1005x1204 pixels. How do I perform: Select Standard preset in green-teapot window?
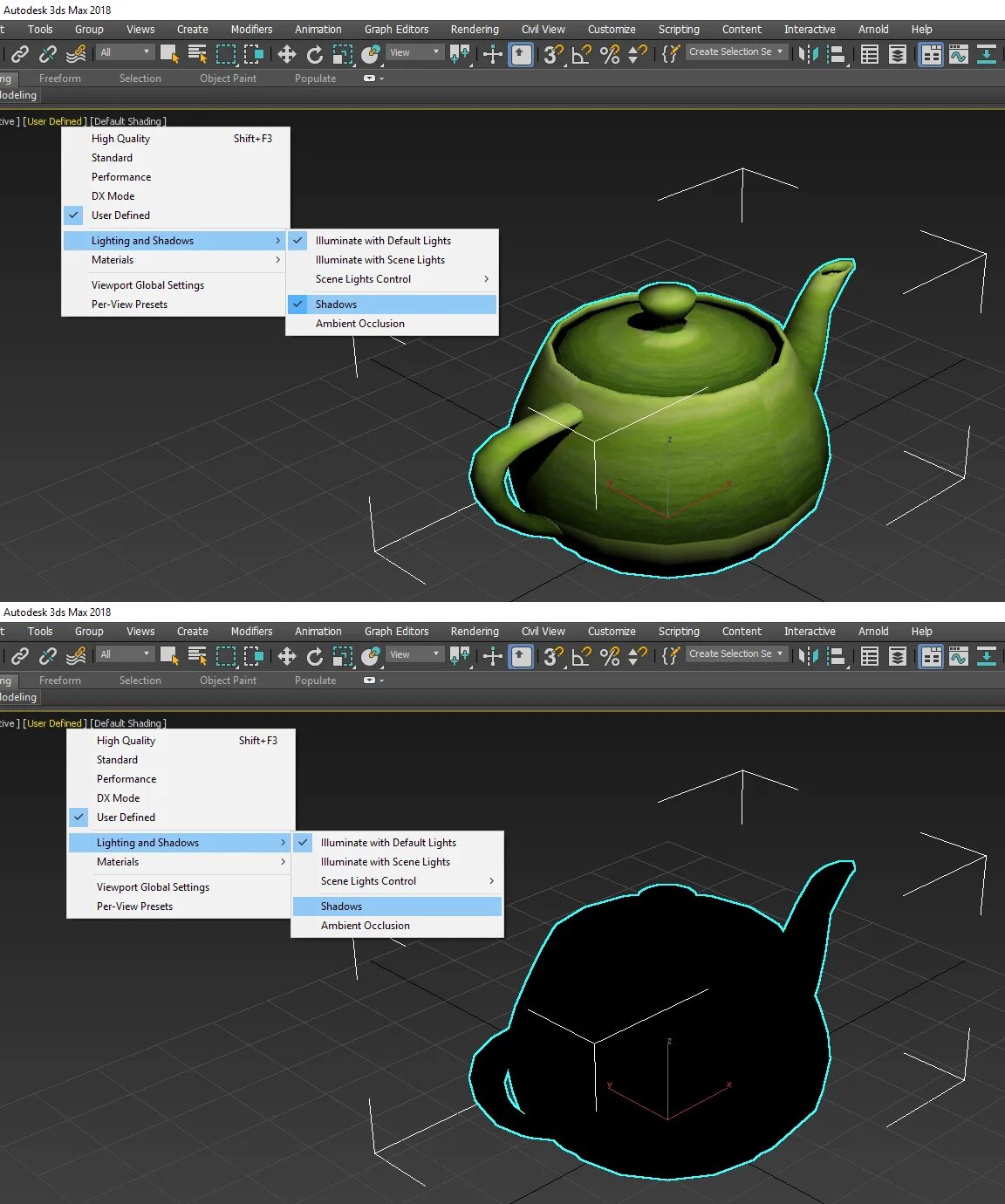[x=174, y=158]
